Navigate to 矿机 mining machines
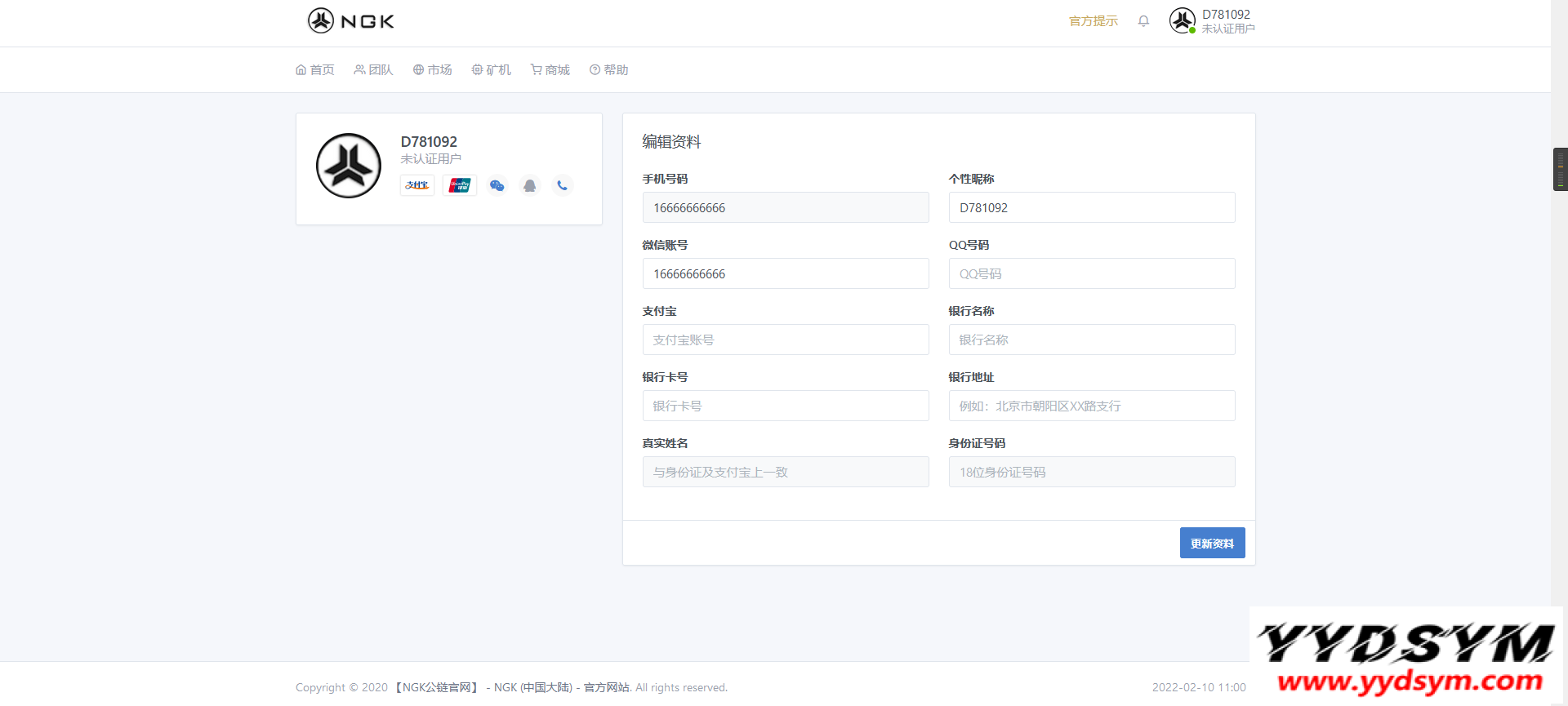1568x706 pixels. coord(492,70)
